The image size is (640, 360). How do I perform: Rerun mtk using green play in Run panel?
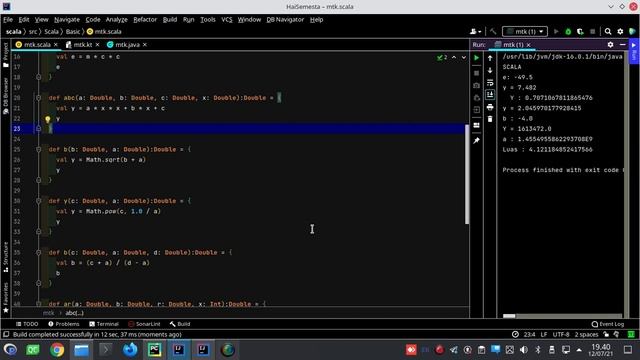(476, 58)
